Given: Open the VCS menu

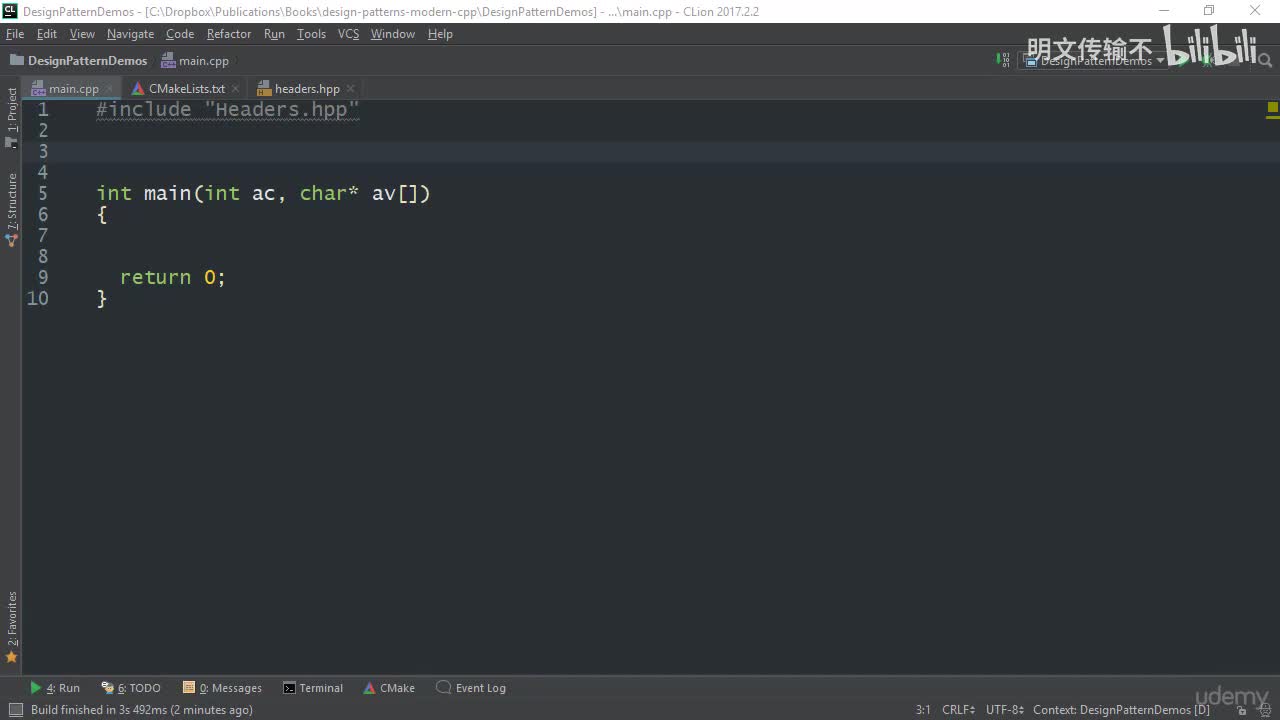Looking at the screenshot, I should (x=348, y=34).
